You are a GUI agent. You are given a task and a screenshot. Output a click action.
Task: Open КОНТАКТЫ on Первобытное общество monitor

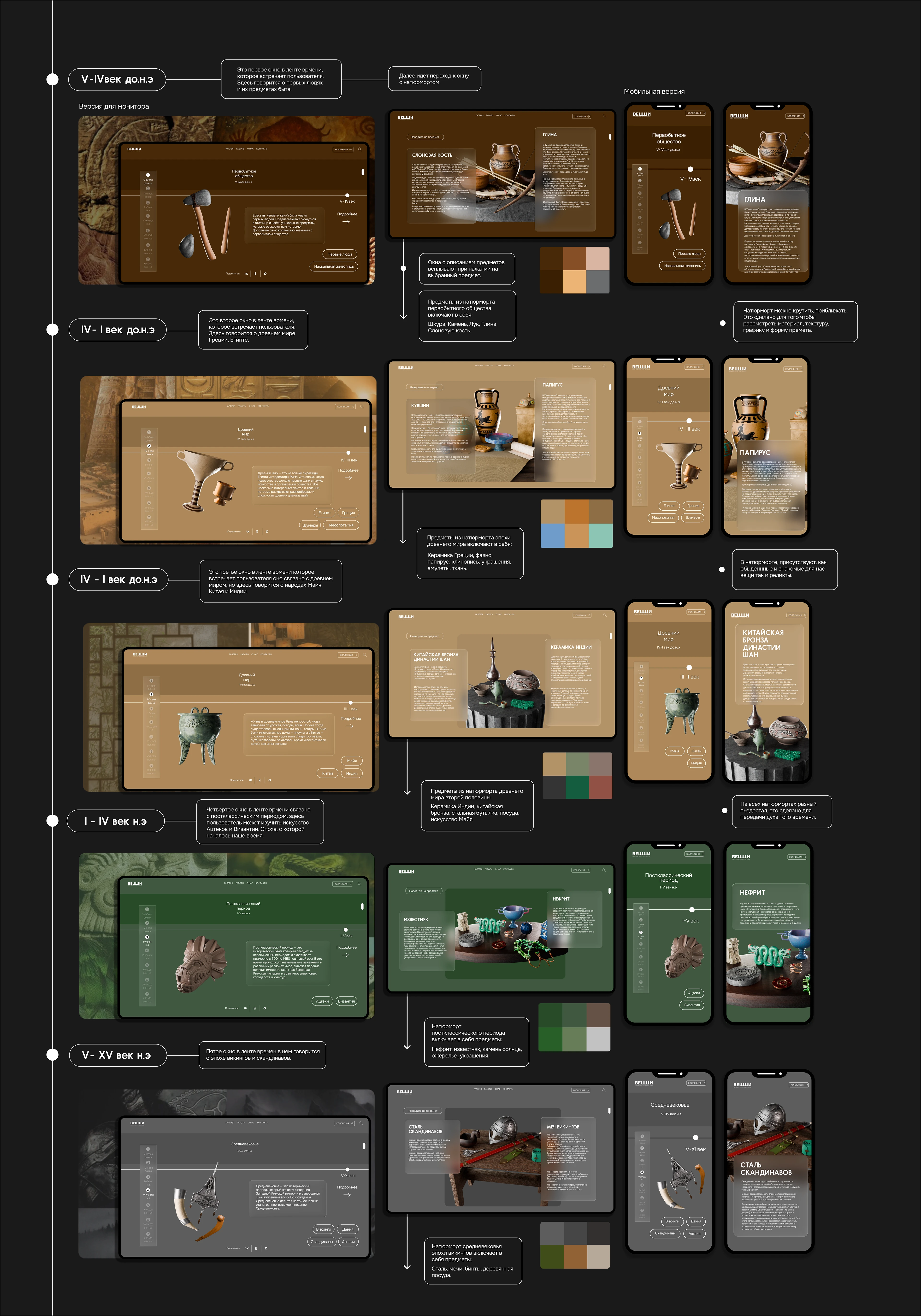[262, 149]
